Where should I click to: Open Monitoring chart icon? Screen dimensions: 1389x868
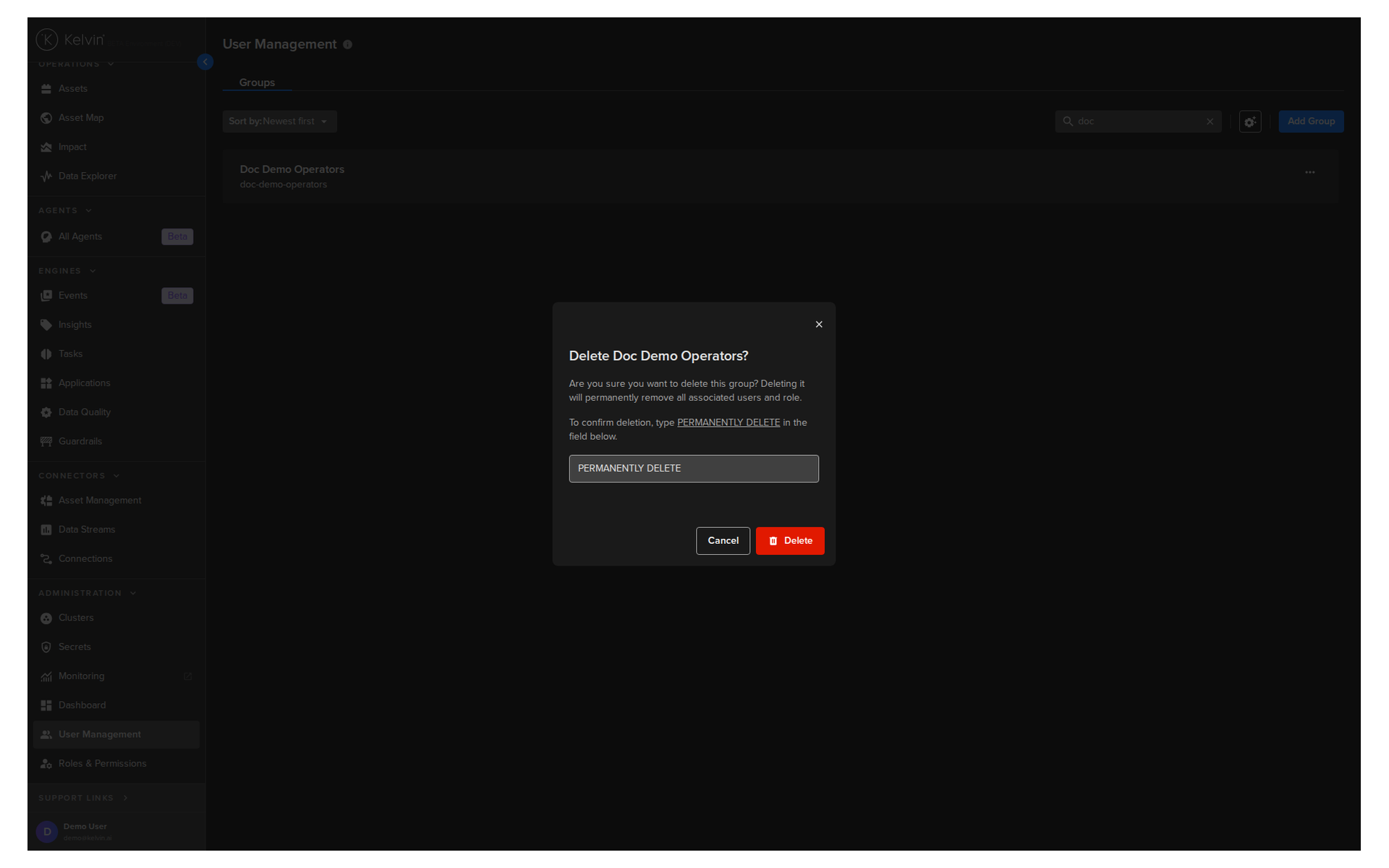click(46, 676)
